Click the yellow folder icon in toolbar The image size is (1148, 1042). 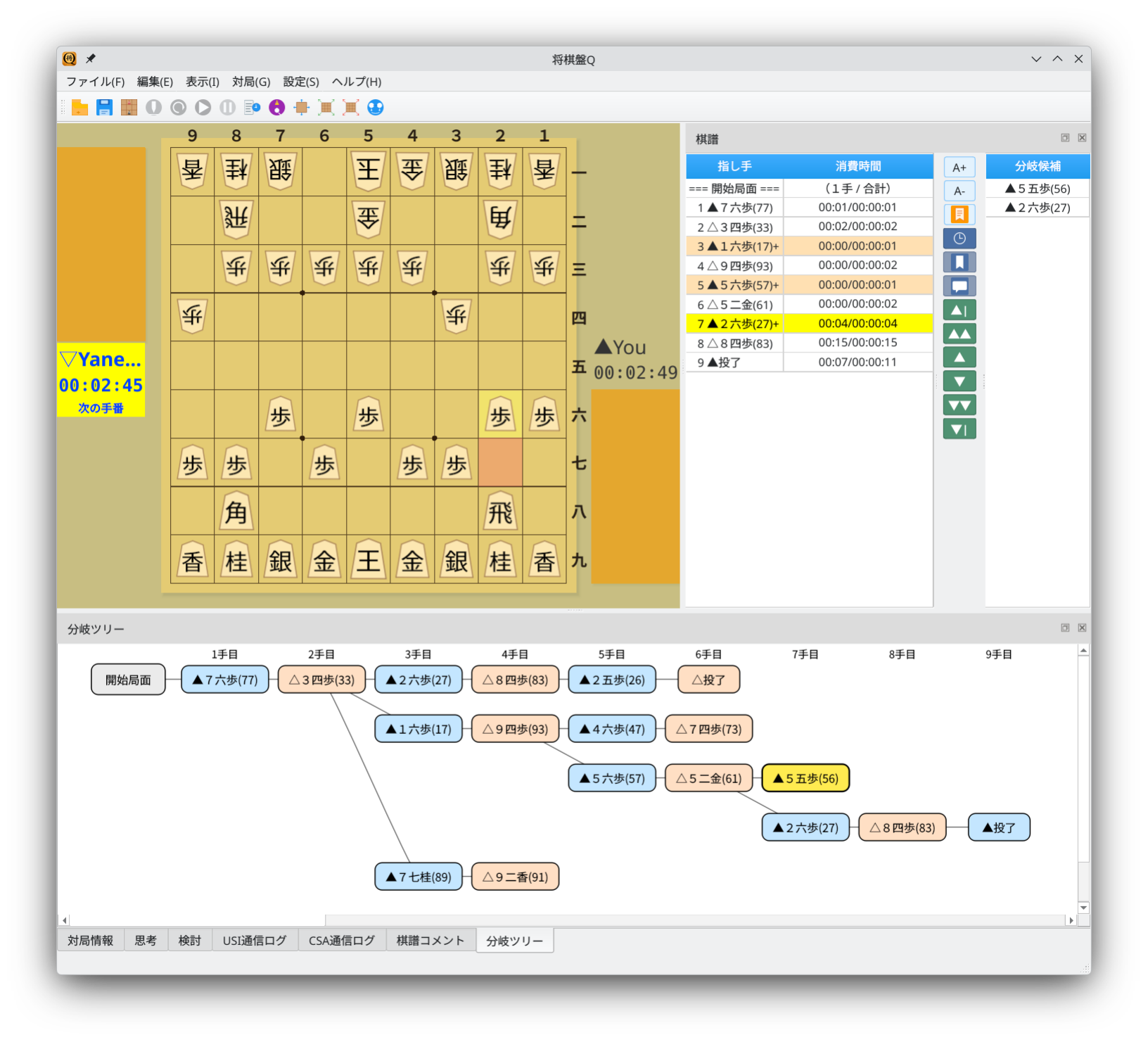[80, 107]
